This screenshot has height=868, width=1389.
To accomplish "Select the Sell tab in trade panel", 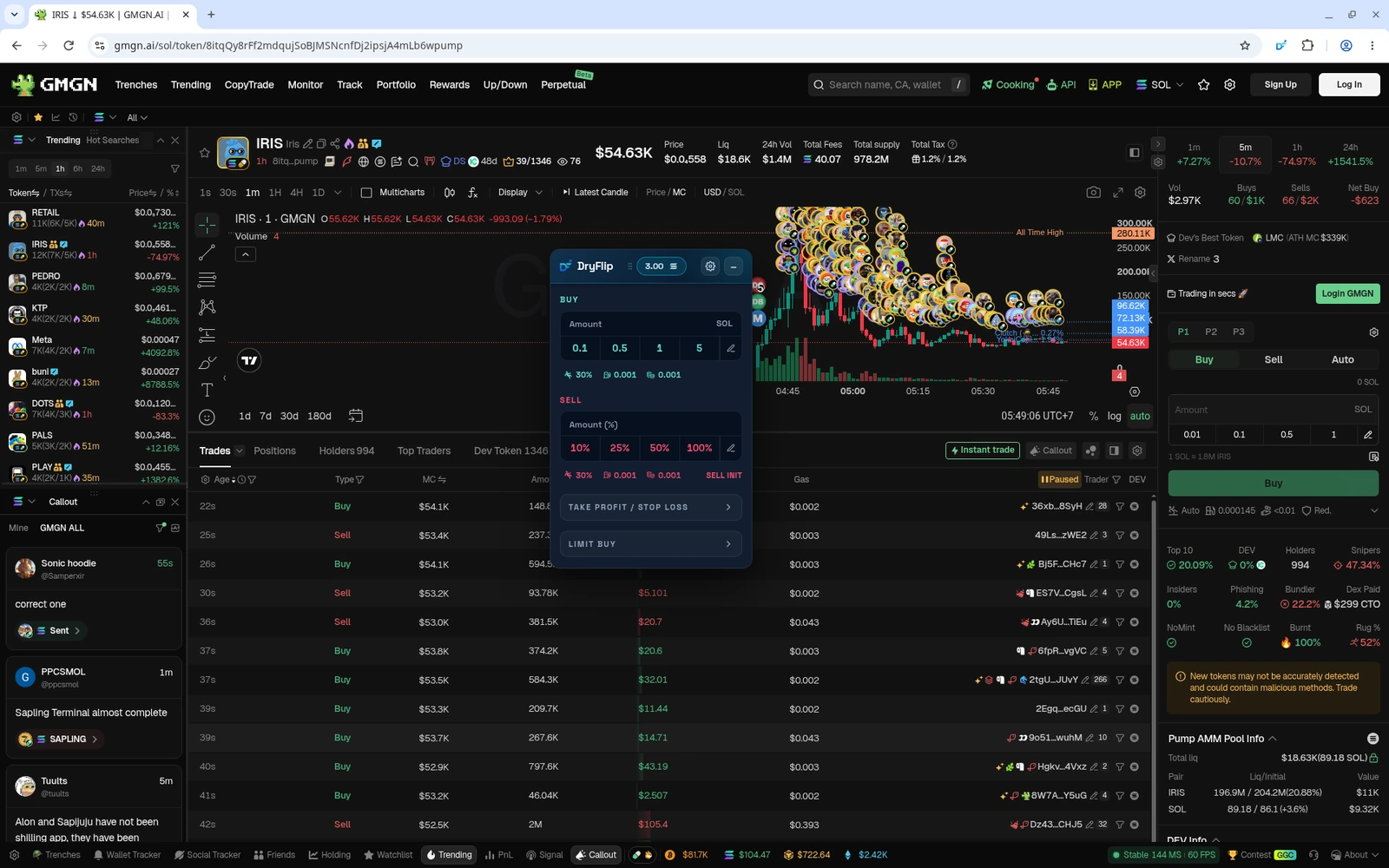I will tap(1273, 359).
